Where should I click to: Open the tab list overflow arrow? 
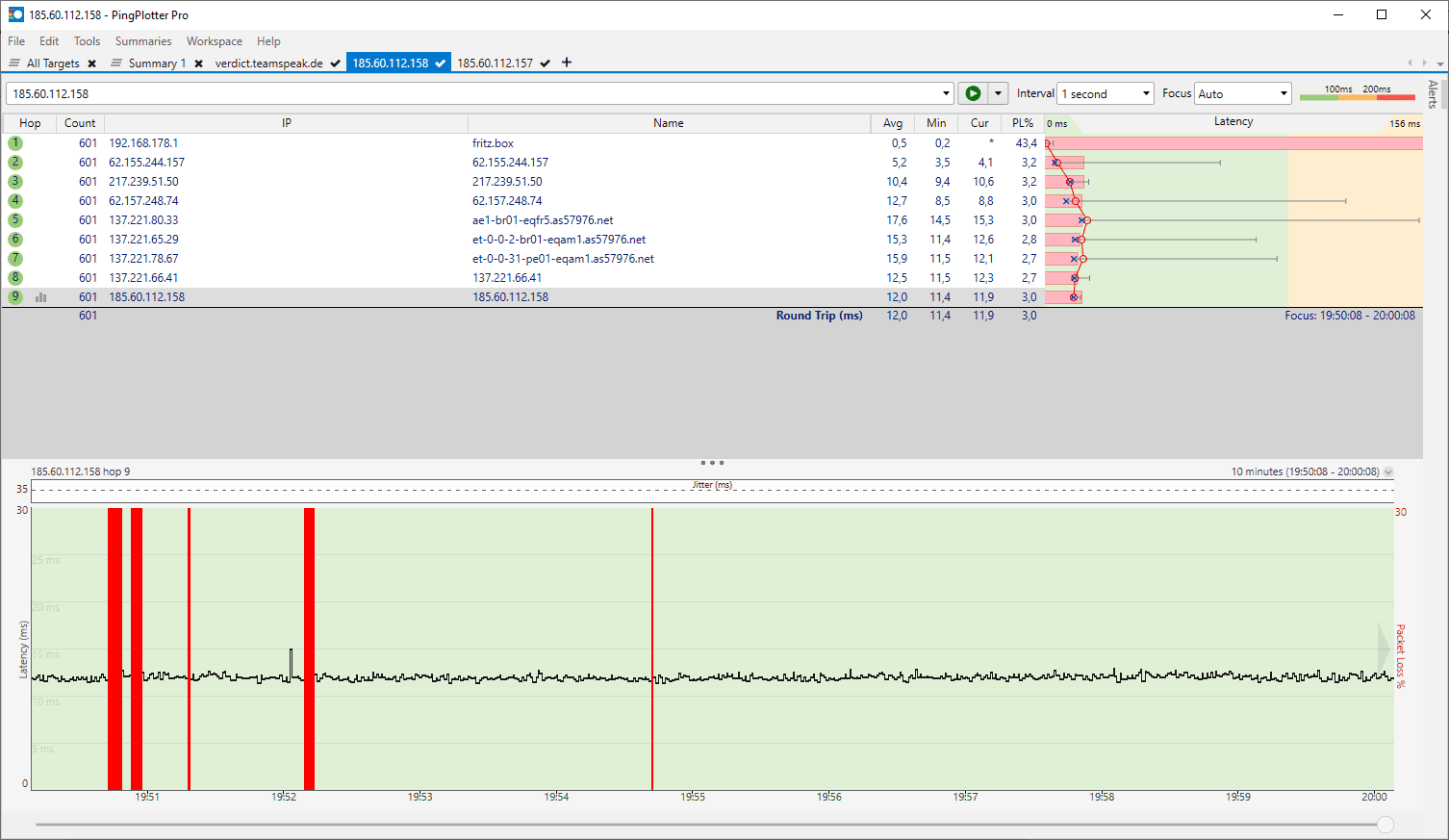click(x=1439, y=64)
